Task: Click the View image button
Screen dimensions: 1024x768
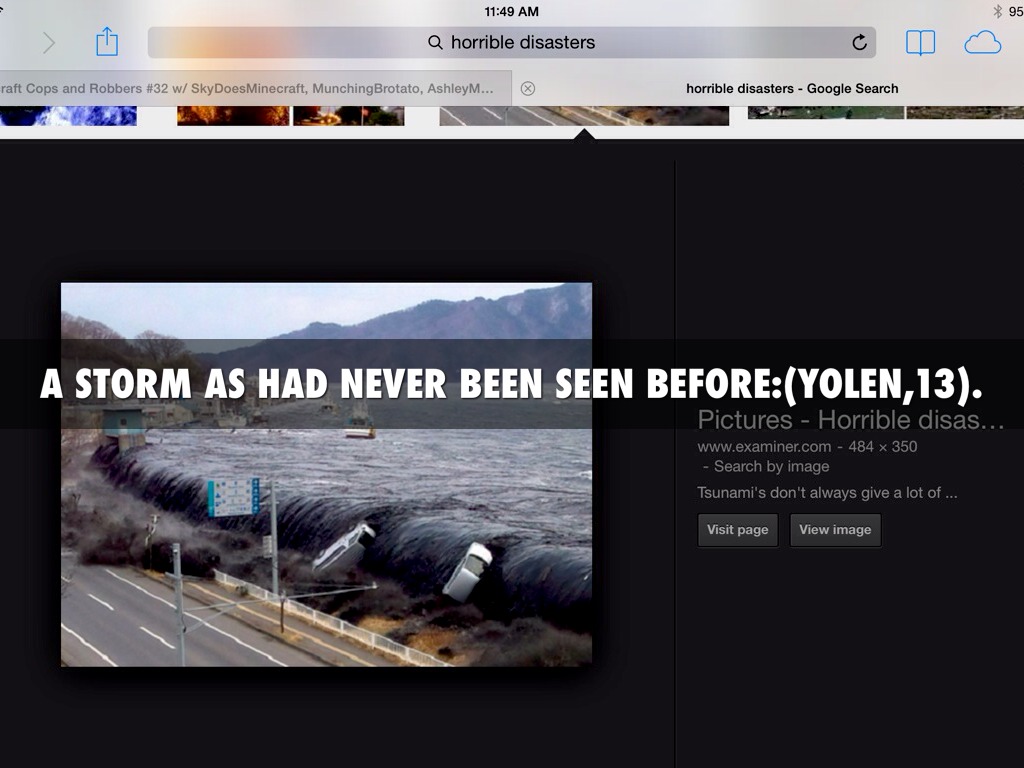Action: (835, 530)
